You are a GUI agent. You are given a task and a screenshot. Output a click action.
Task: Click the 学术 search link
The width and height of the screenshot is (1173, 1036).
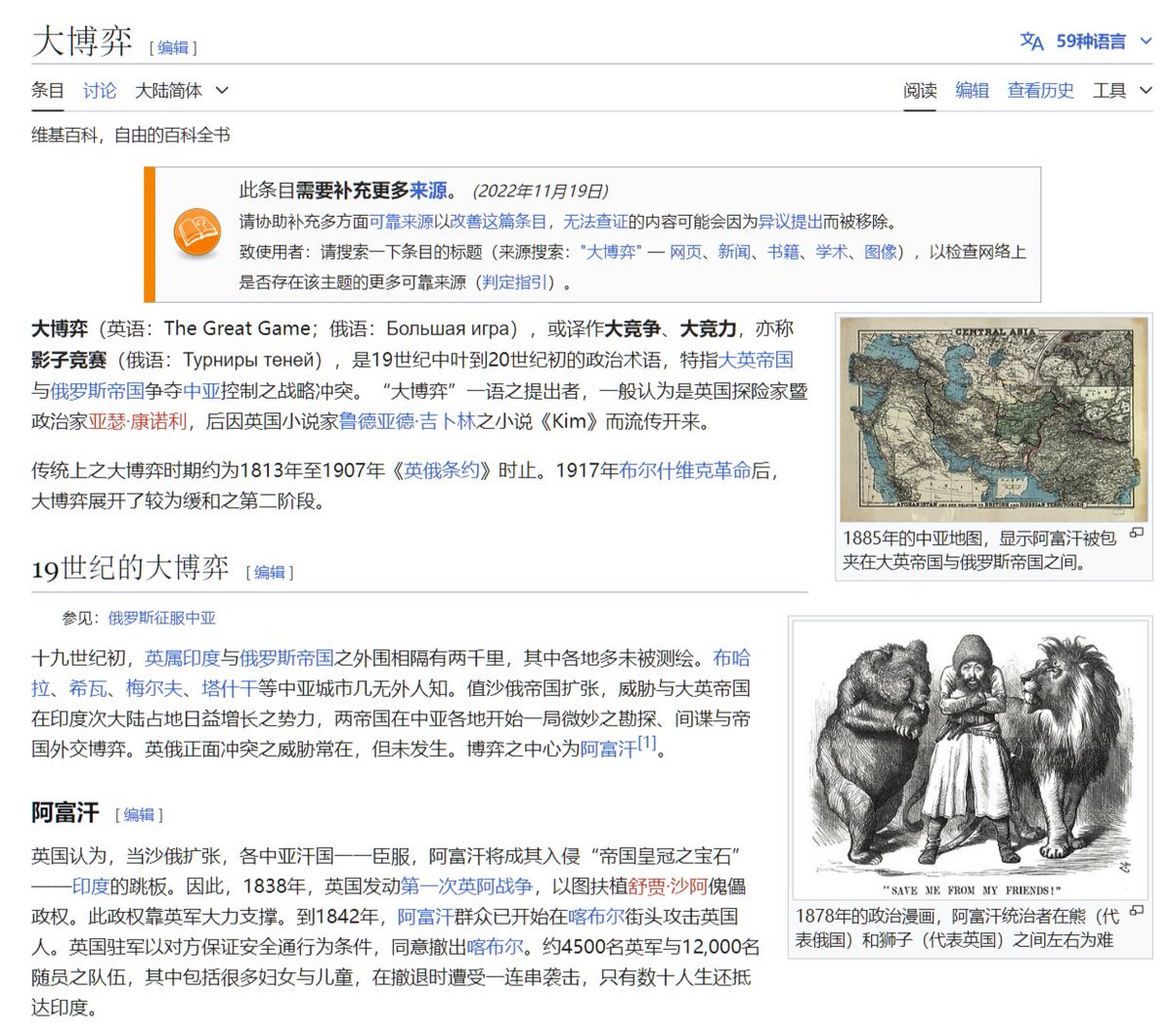point(832,252)
